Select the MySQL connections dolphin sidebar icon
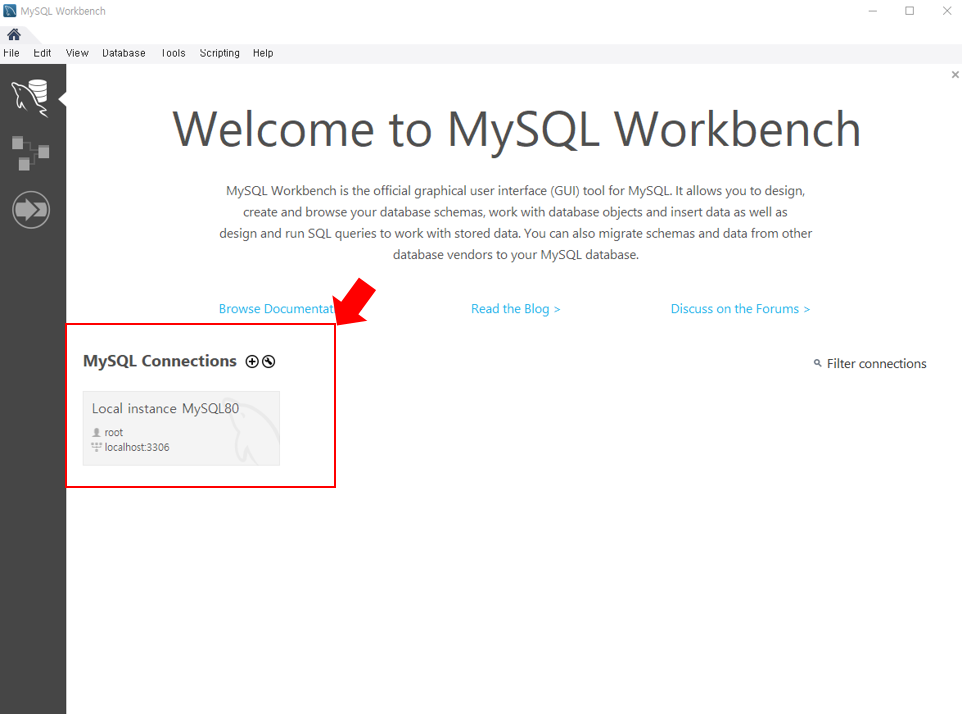 (30, 98)
